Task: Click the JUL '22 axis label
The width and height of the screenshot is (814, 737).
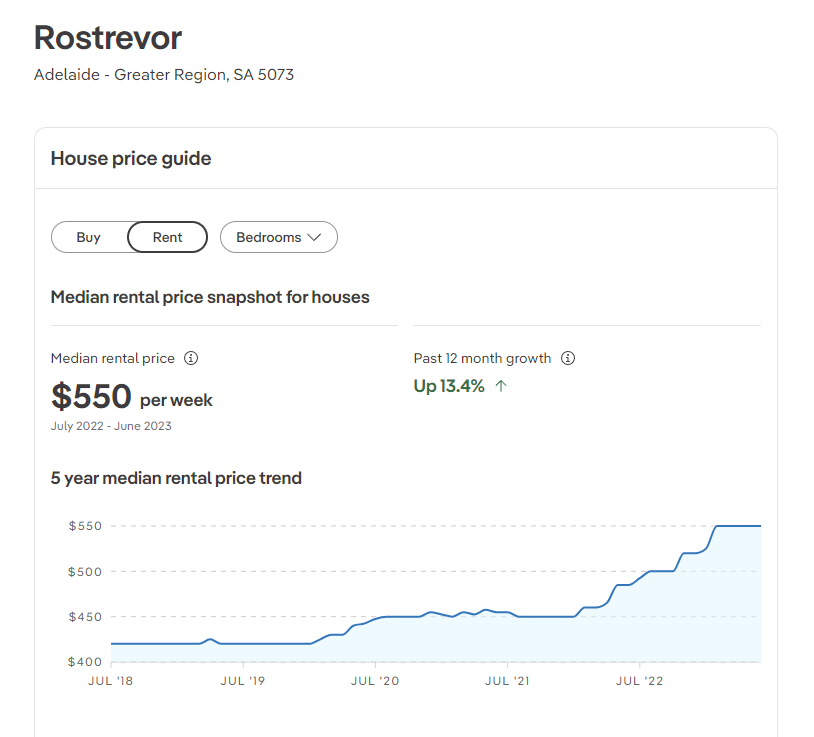Action: [x=639, y=681]
